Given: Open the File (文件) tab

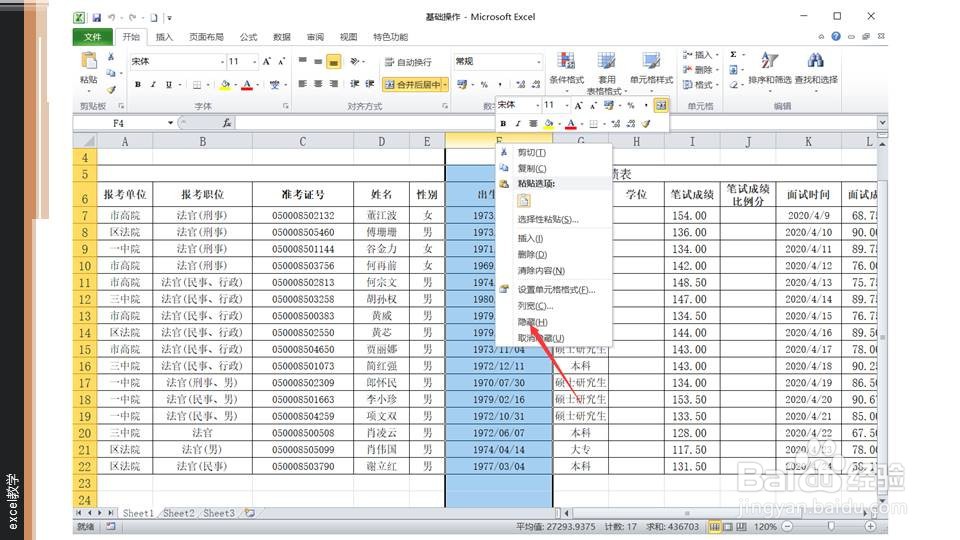Looking at the screenshot, I should [92, 37].
